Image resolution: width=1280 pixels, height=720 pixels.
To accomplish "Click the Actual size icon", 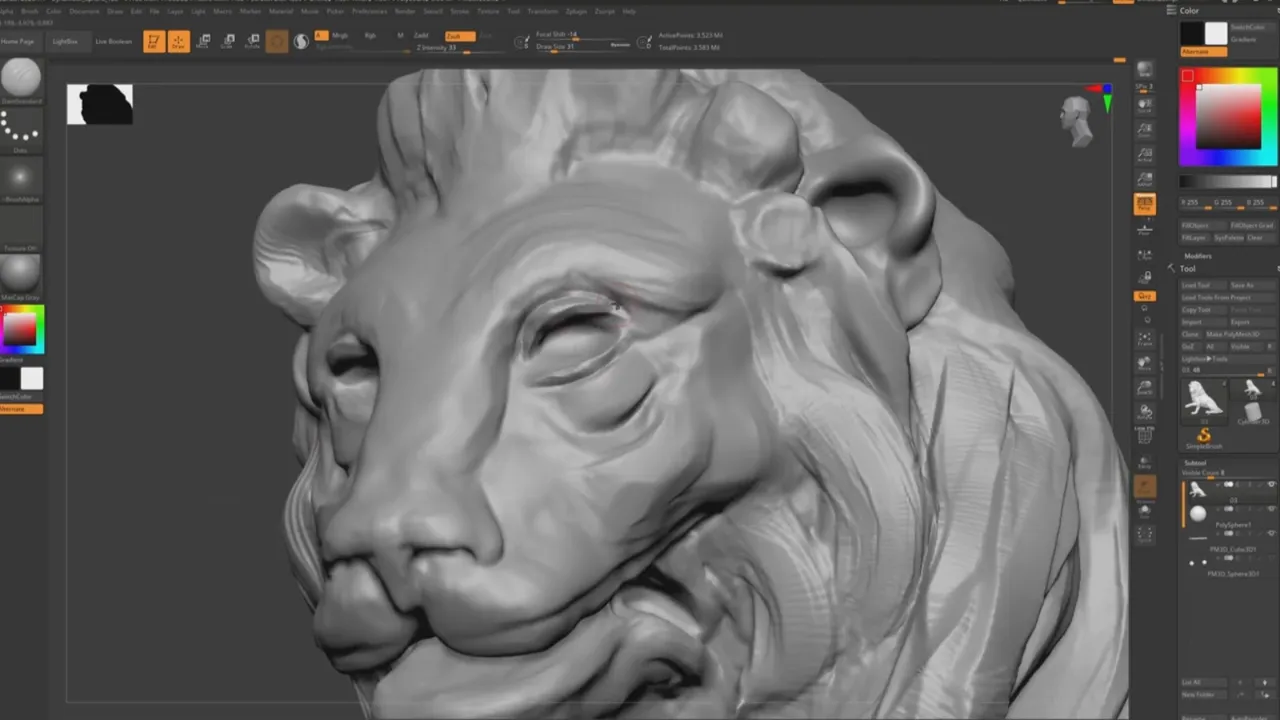I will (1145, 154).
